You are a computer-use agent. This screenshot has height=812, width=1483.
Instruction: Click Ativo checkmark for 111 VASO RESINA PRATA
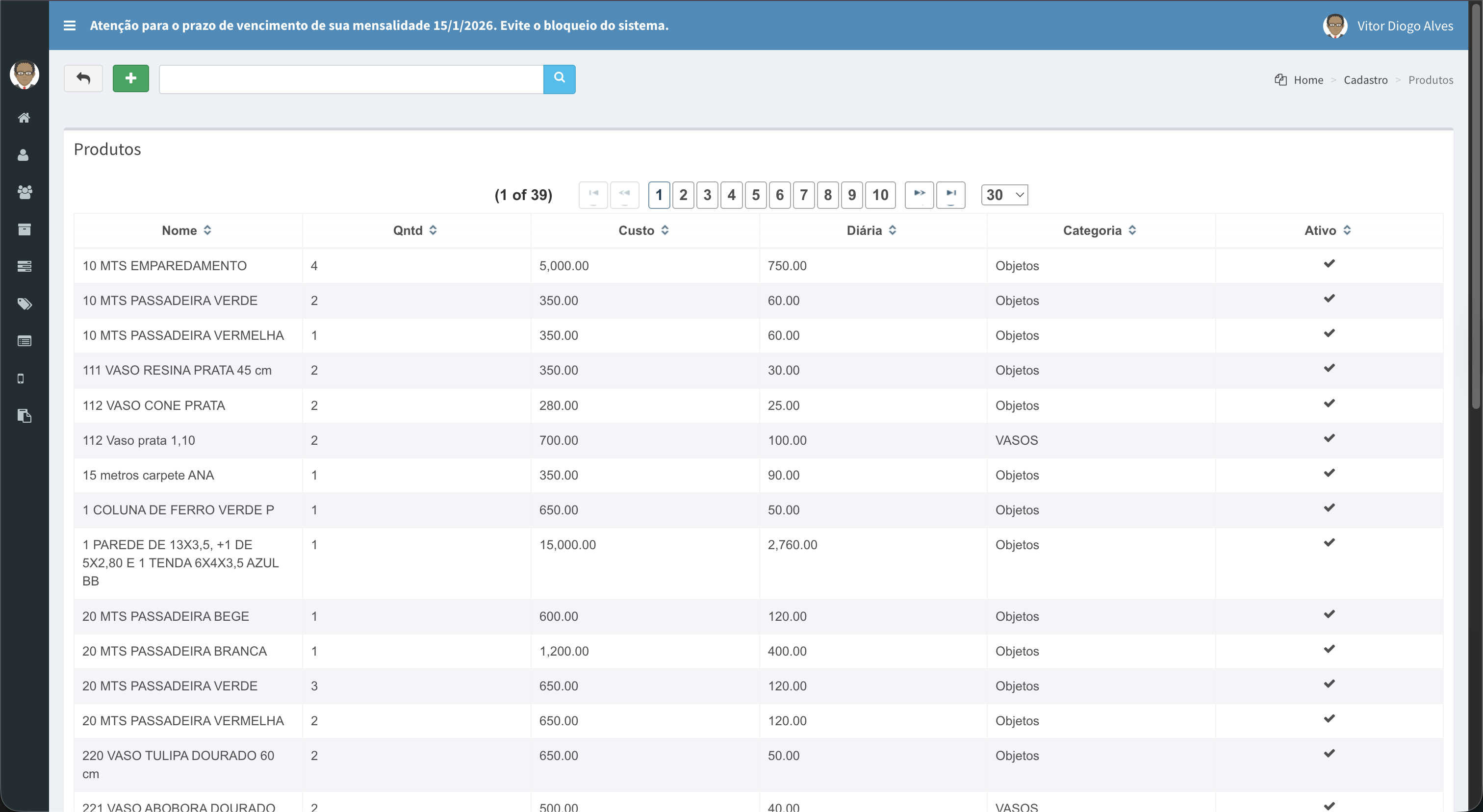pyautogui.click(x=1329, y=368)
